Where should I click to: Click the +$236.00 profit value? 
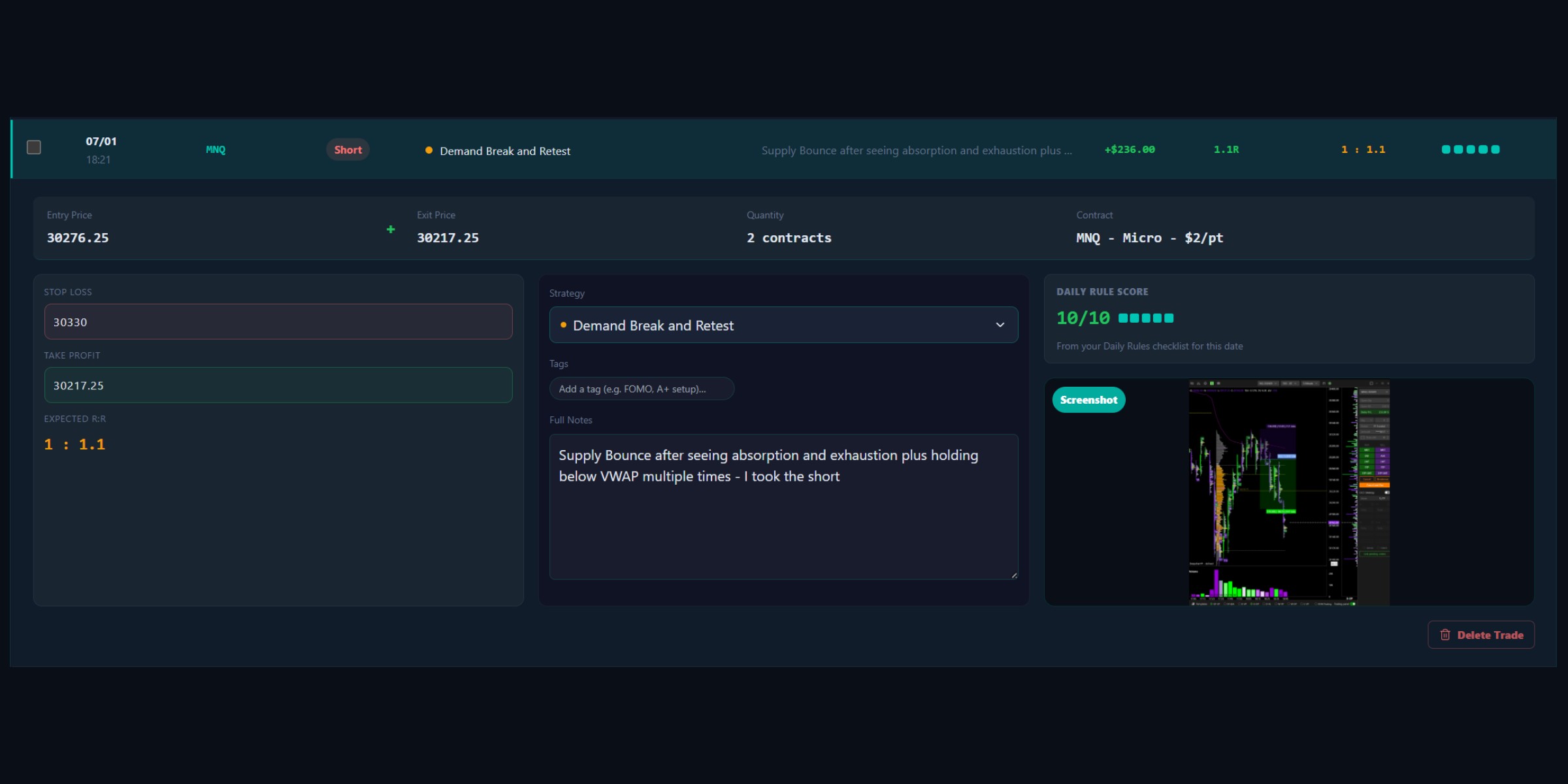[1130, 150]
